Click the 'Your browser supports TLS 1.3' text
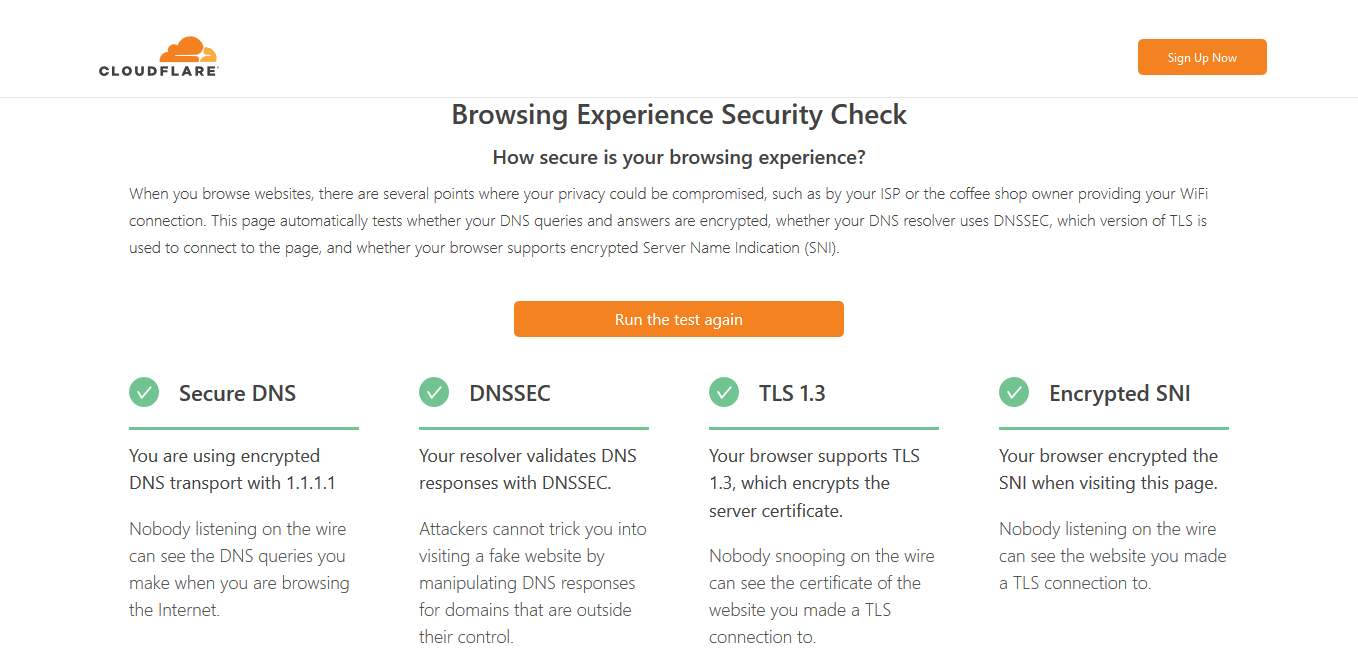The image size is (1358, 654). tap(814, 483)
